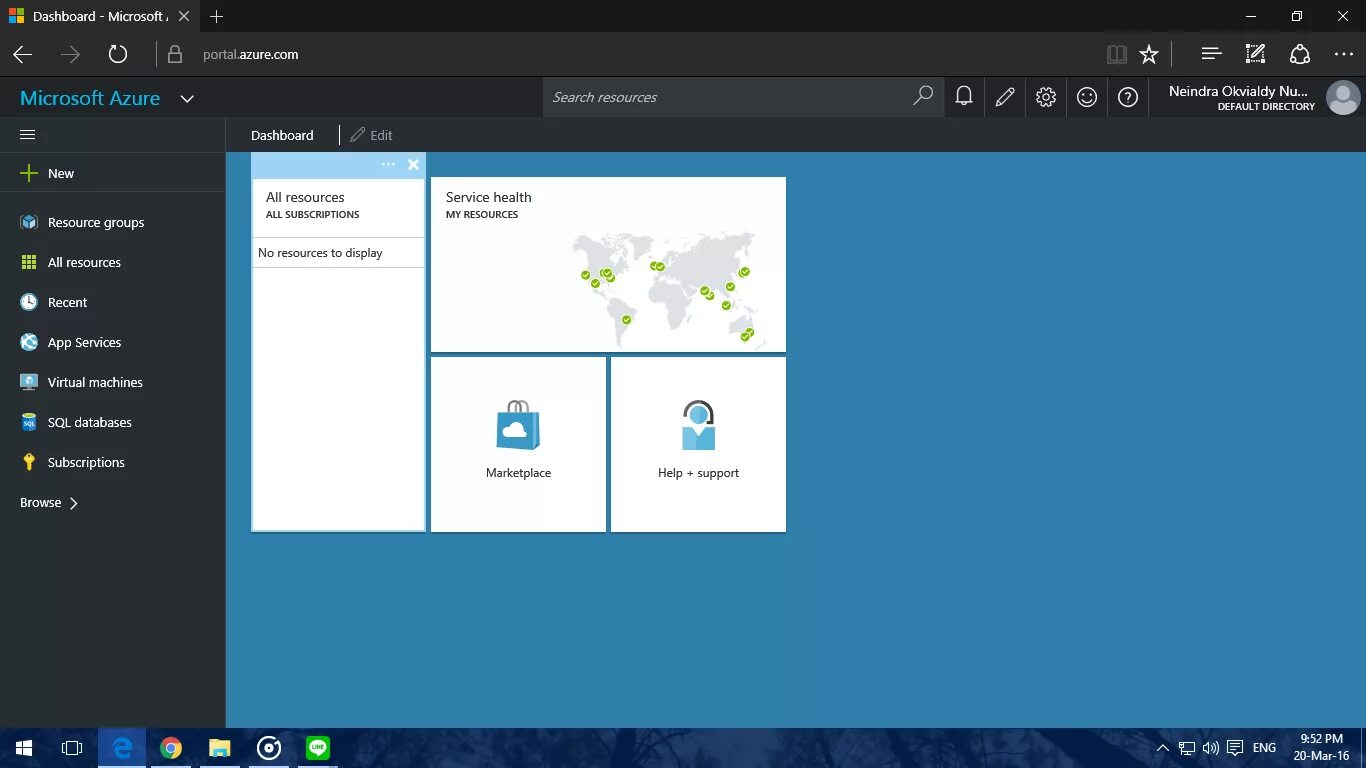Close the All resources tile with X
Image resolution: width=1366 pixels, height=768 pixels.
[413, 165]
